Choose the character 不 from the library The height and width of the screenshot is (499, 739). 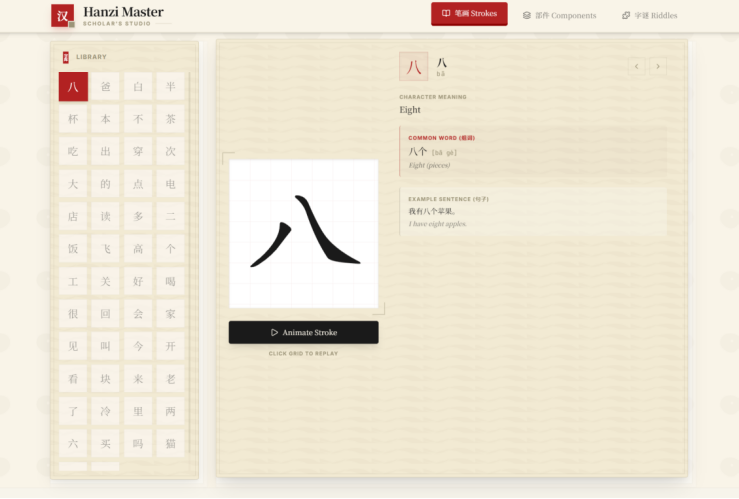point(138,119)
